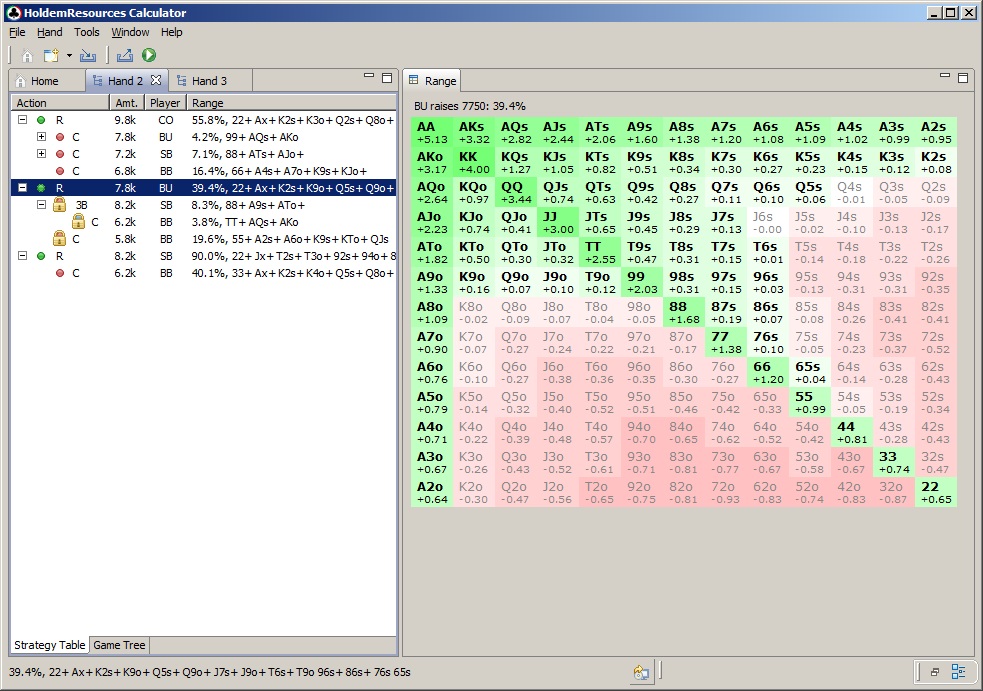Screen dimensions: 983x691
Task: Click the A2s +0.95 range cell
Action: (936, 132)
